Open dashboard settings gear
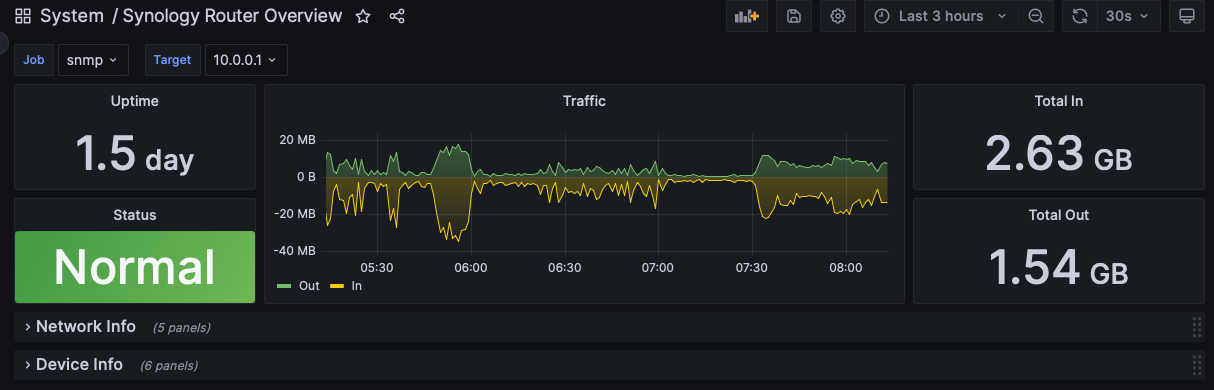1214x390 pixels. (x=838, y=16)
